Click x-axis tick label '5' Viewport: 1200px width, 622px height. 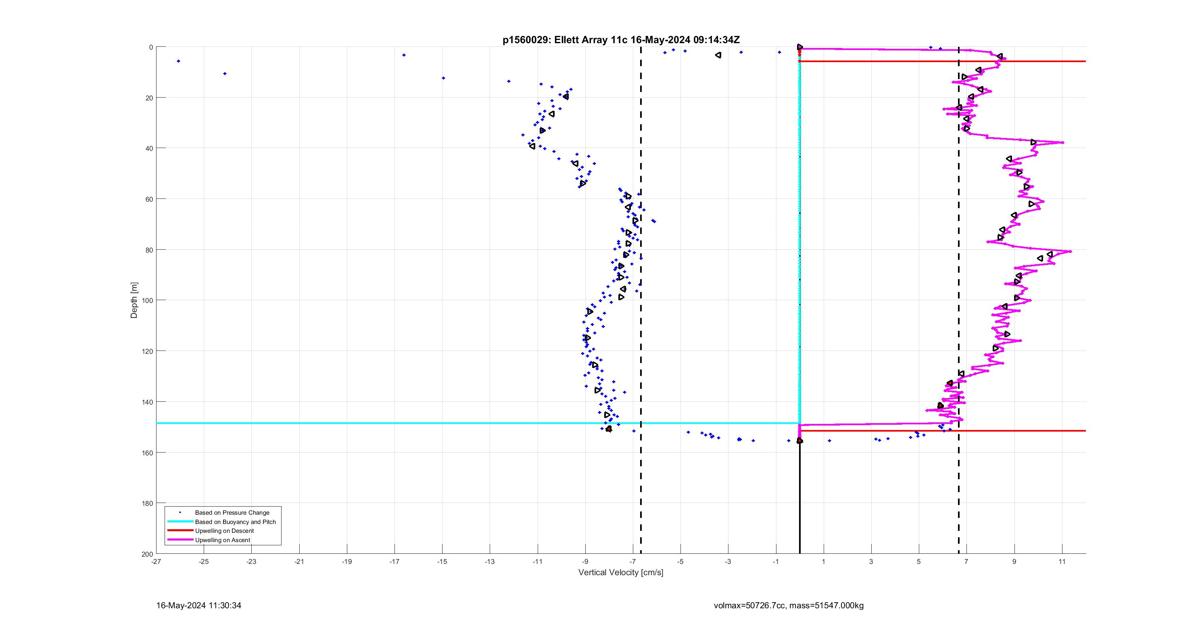coord(919,562)
